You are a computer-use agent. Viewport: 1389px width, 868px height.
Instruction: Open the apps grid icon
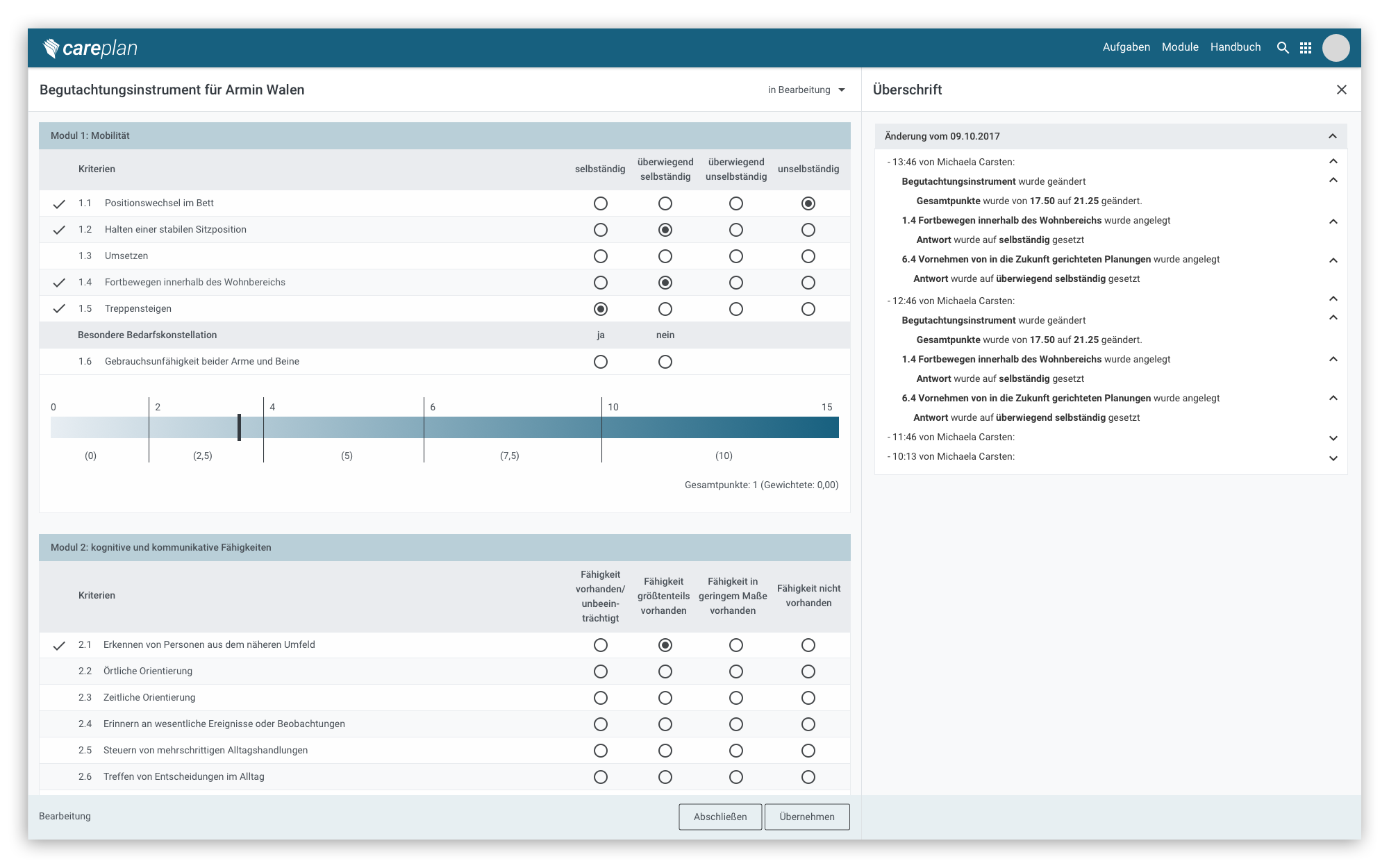tap(1306, 48)
